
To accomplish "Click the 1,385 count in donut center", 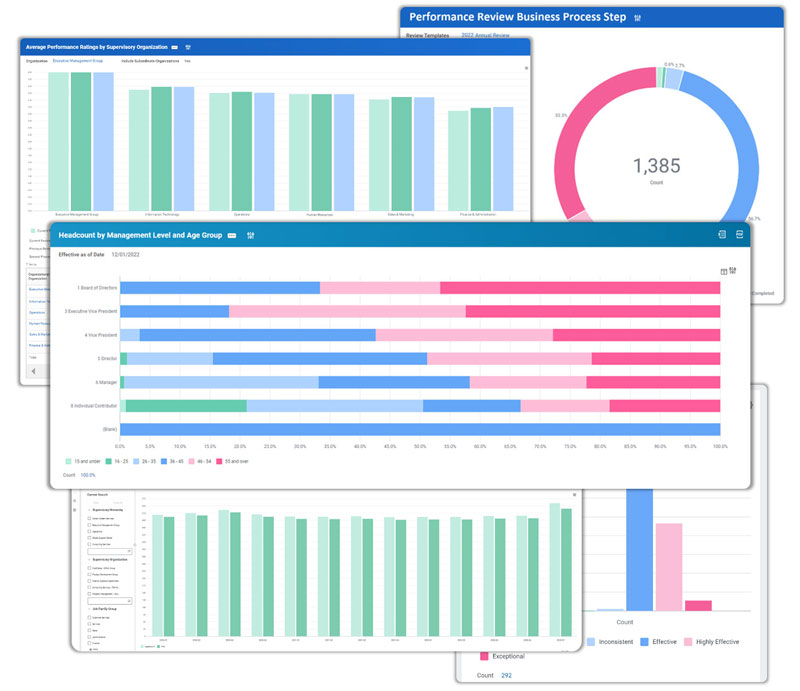I will tap(657, 166).
